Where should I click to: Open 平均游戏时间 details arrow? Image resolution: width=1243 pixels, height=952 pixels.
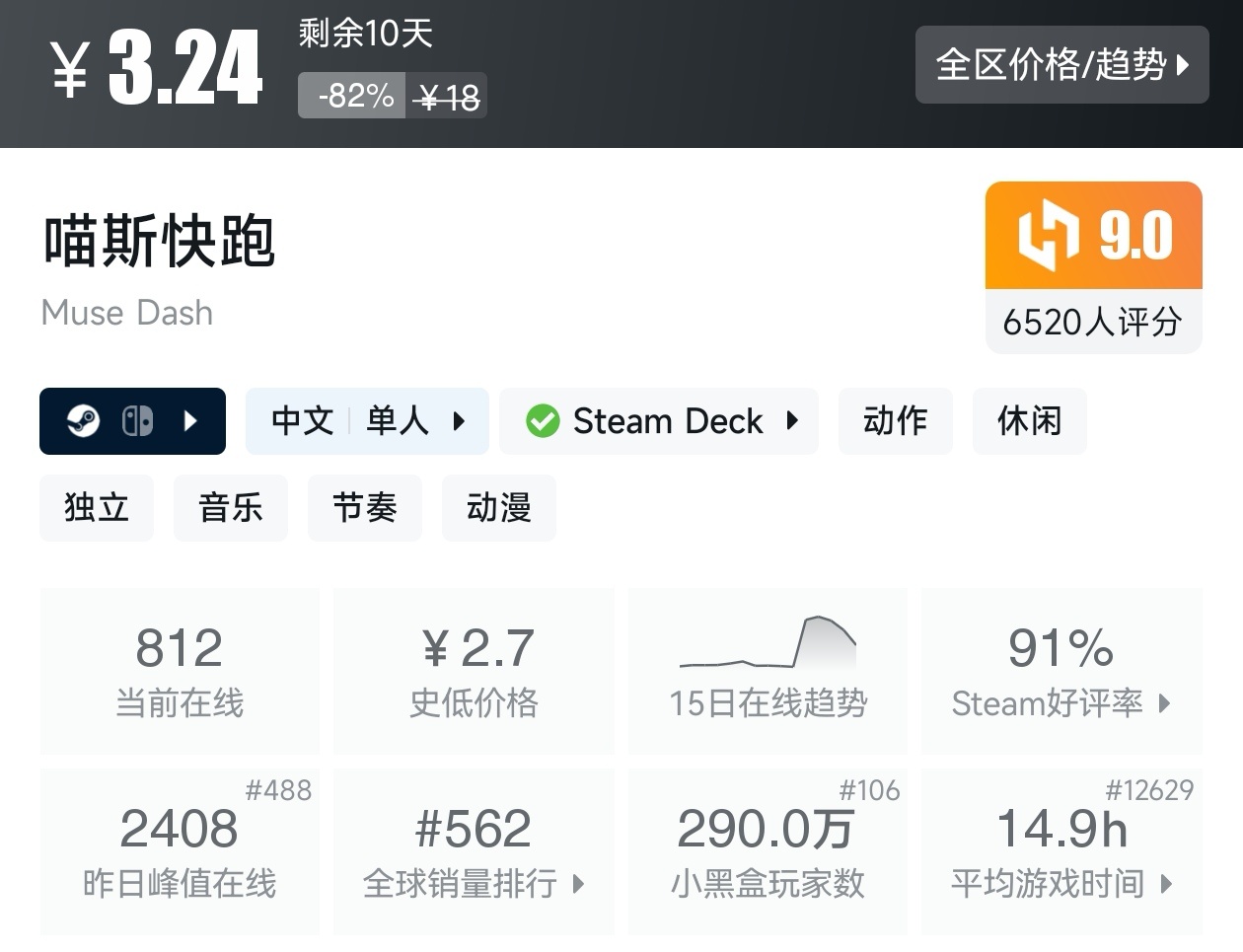tap(1167, 884)
